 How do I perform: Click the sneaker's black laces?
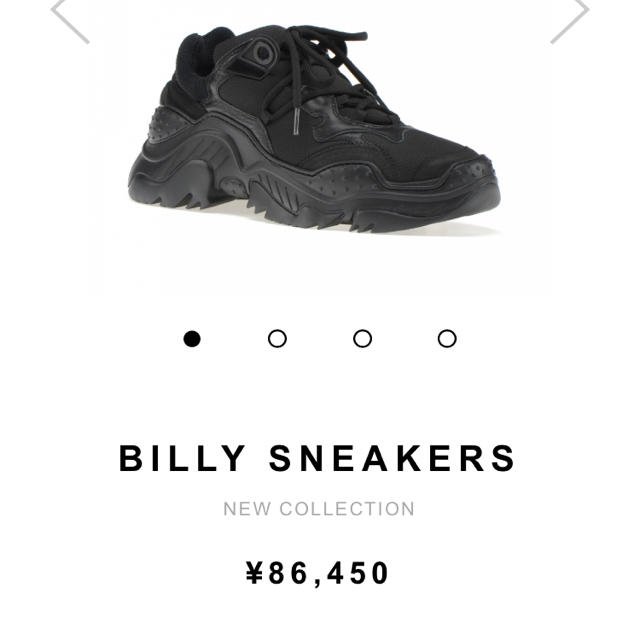pos(327,67)
